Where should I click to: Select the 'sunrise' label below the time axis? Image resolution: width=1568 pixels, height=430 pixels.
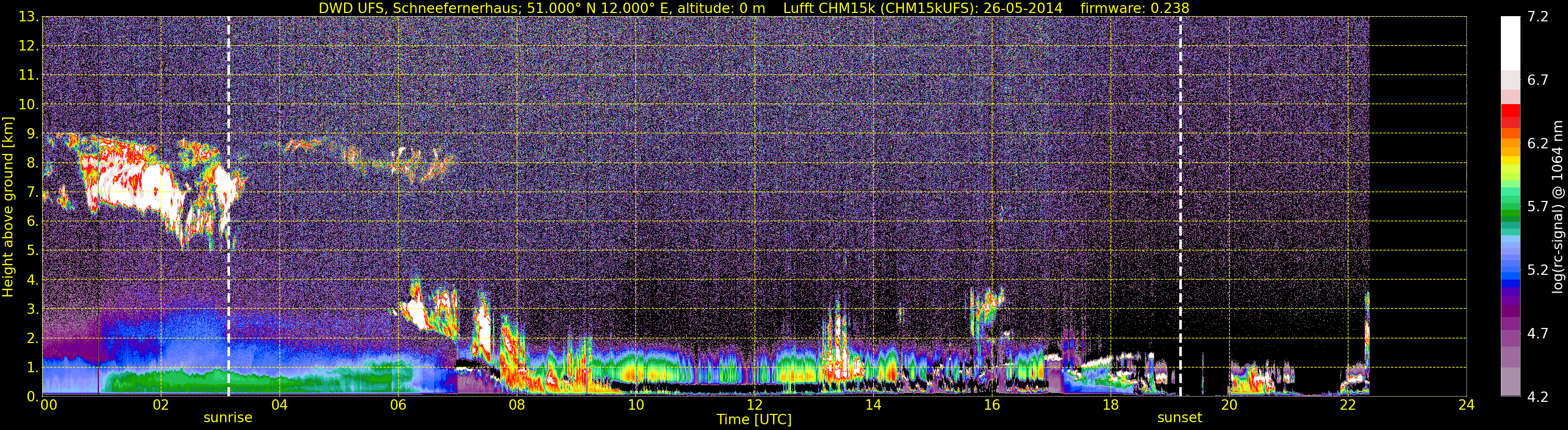tap(227, 418)
